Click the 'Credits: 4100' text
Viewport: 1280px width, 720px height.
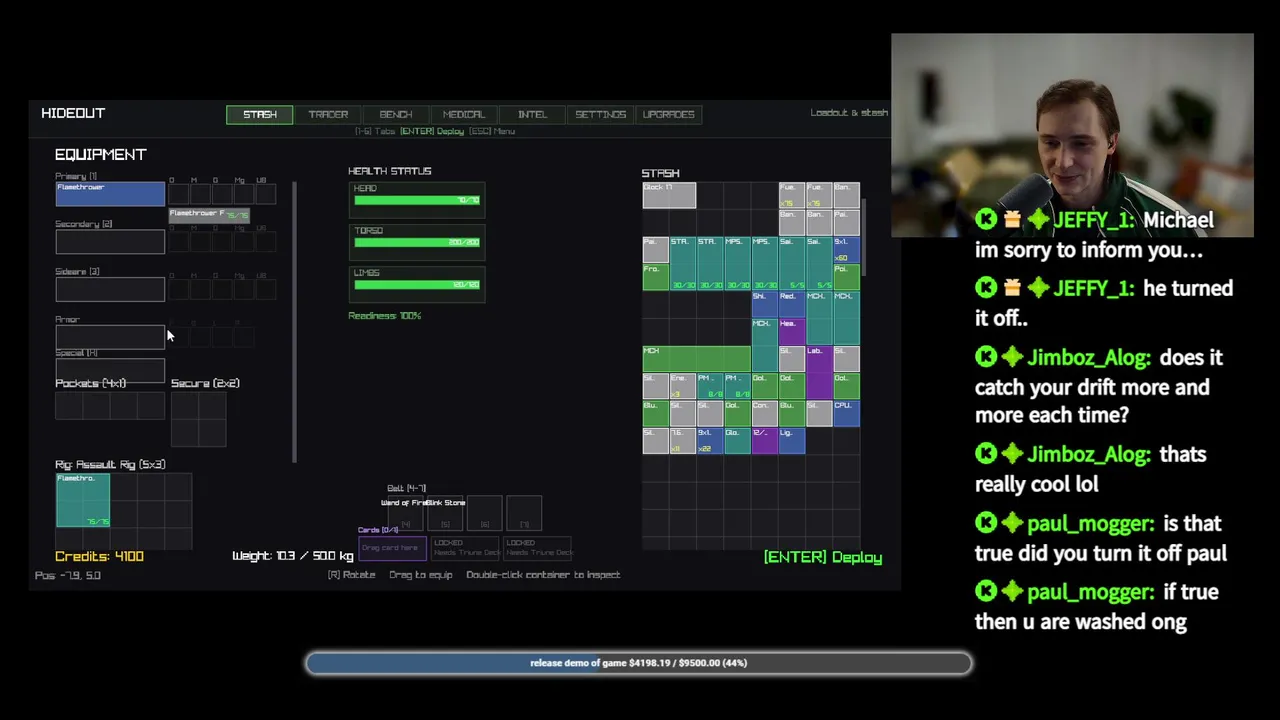tap(99, 556)
